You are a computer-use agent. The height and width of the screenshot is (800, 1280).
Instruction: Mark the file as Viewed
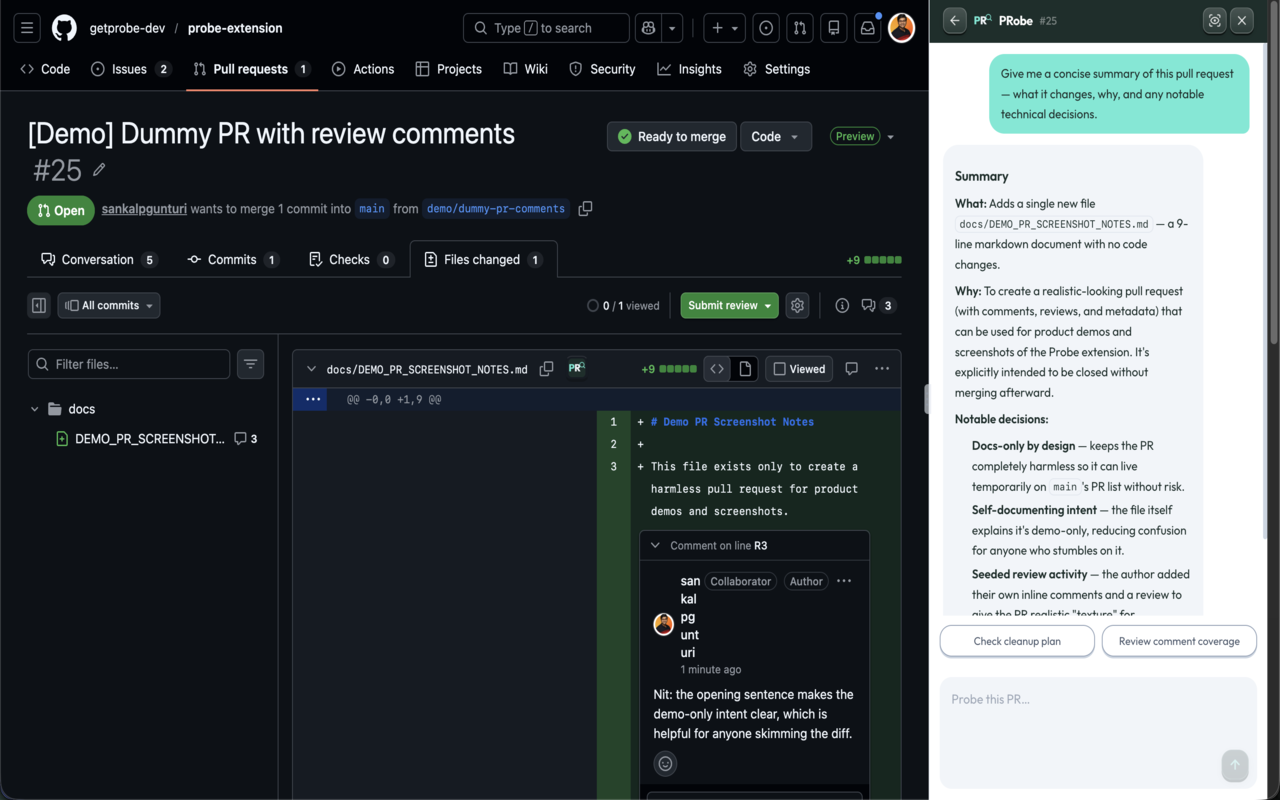pos(798,368)
